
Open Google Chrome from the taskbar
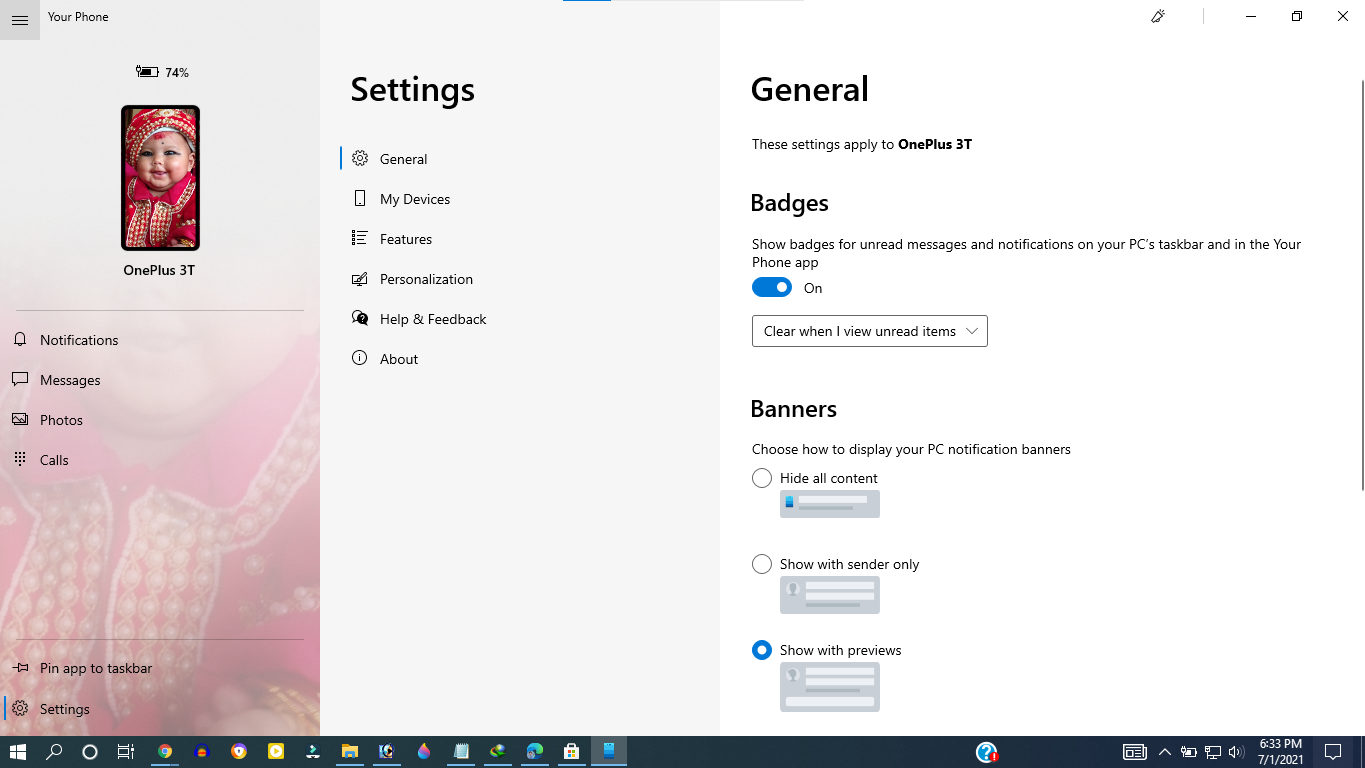(x=165, y=752)
